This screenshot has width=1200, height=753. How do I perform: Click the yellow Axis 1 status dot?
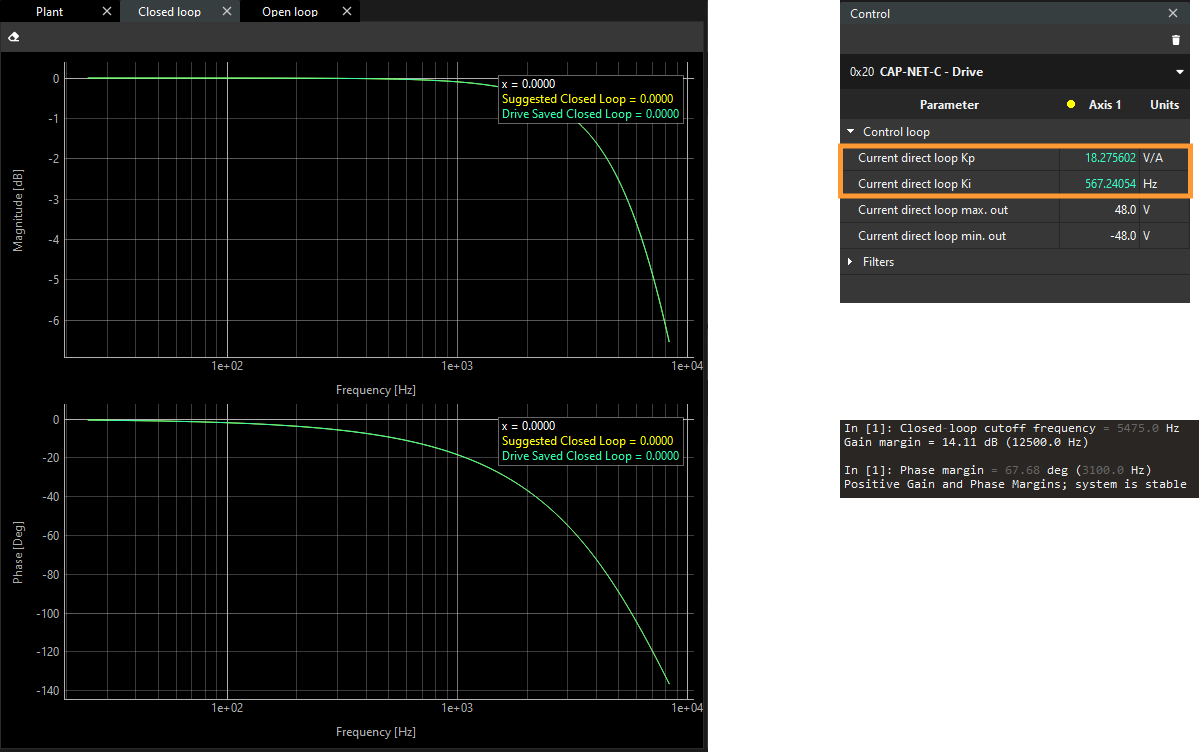pyautogui.click(x=1071, y=104)
